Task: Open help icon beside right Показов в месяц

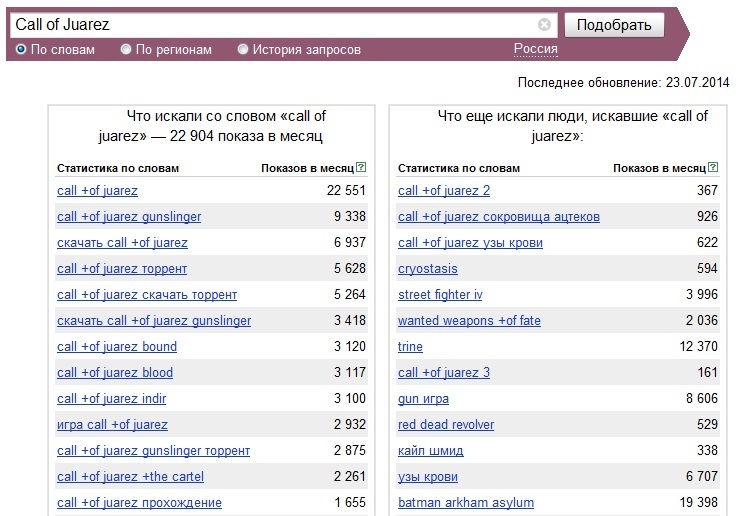Action: coord(713,167)
